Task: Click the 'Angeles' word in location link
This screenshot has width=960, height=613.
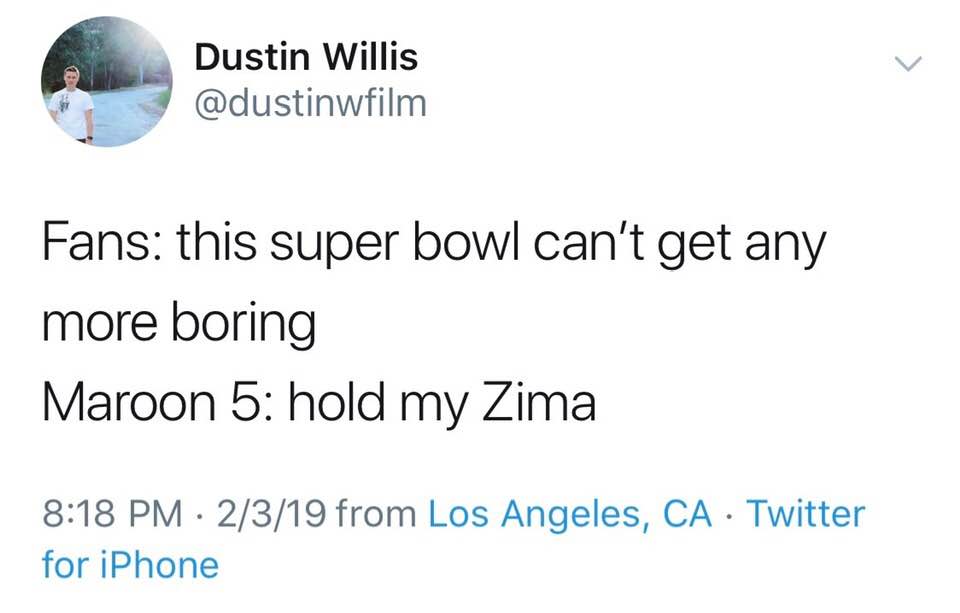Action: 572,516
